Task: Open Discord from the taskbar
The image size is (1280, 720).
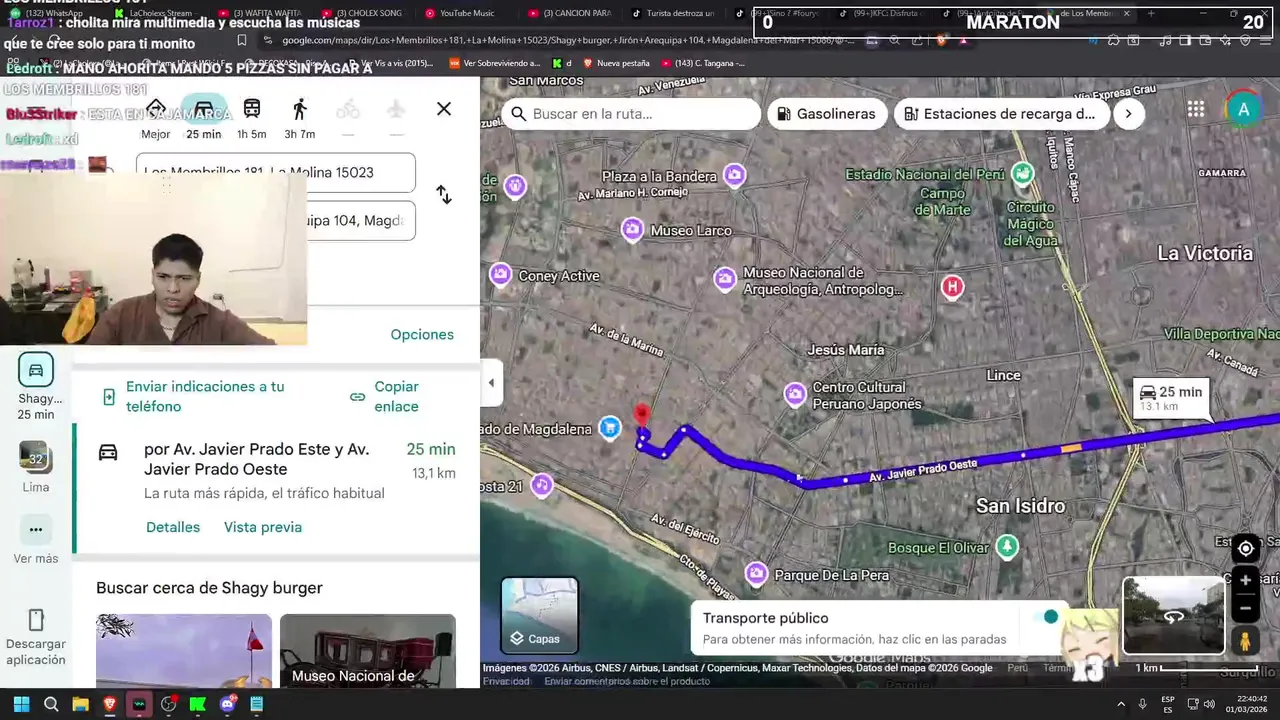Action: 227,704
